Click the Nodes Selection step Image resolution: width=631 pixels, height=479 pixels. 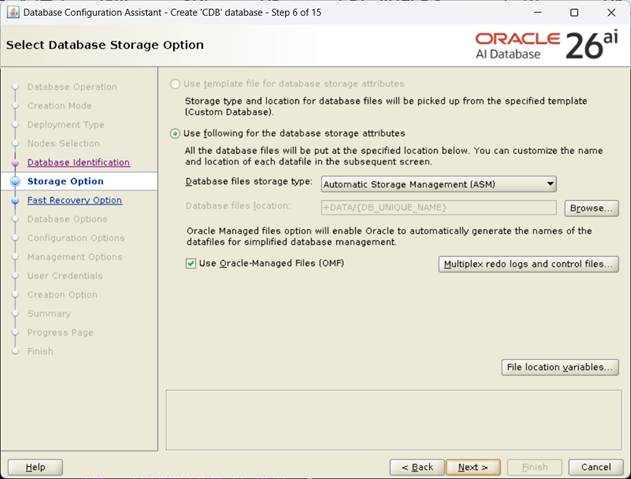tap(63, 143)
